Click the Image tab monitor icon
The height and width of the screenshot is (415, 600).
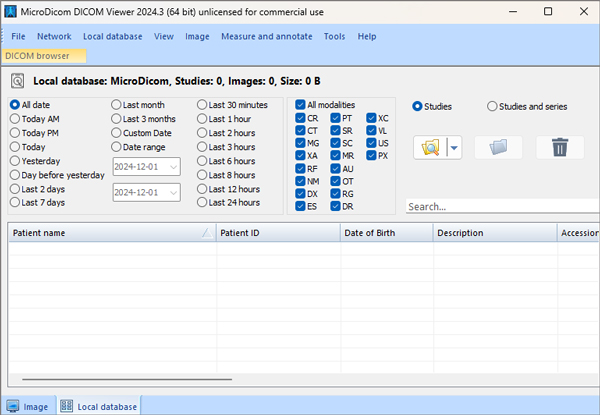(x=13, y=406)
